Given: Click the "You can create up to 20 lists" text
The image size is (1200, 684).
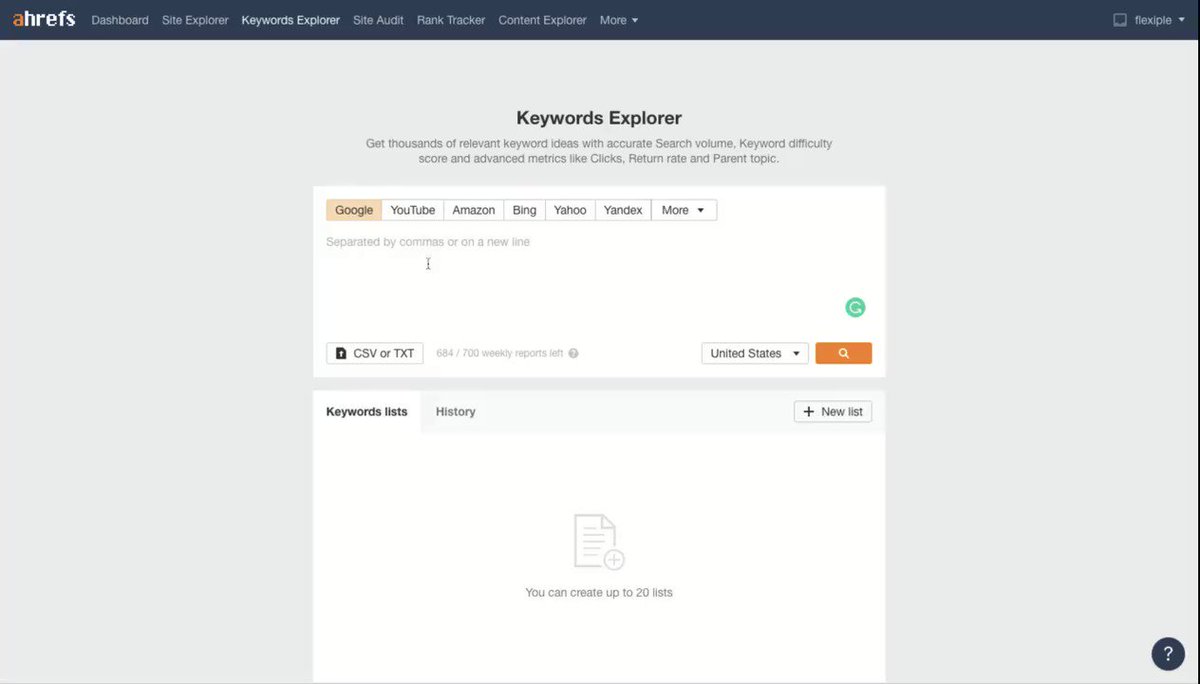Looking at the screenshot, I should point(599,592).
